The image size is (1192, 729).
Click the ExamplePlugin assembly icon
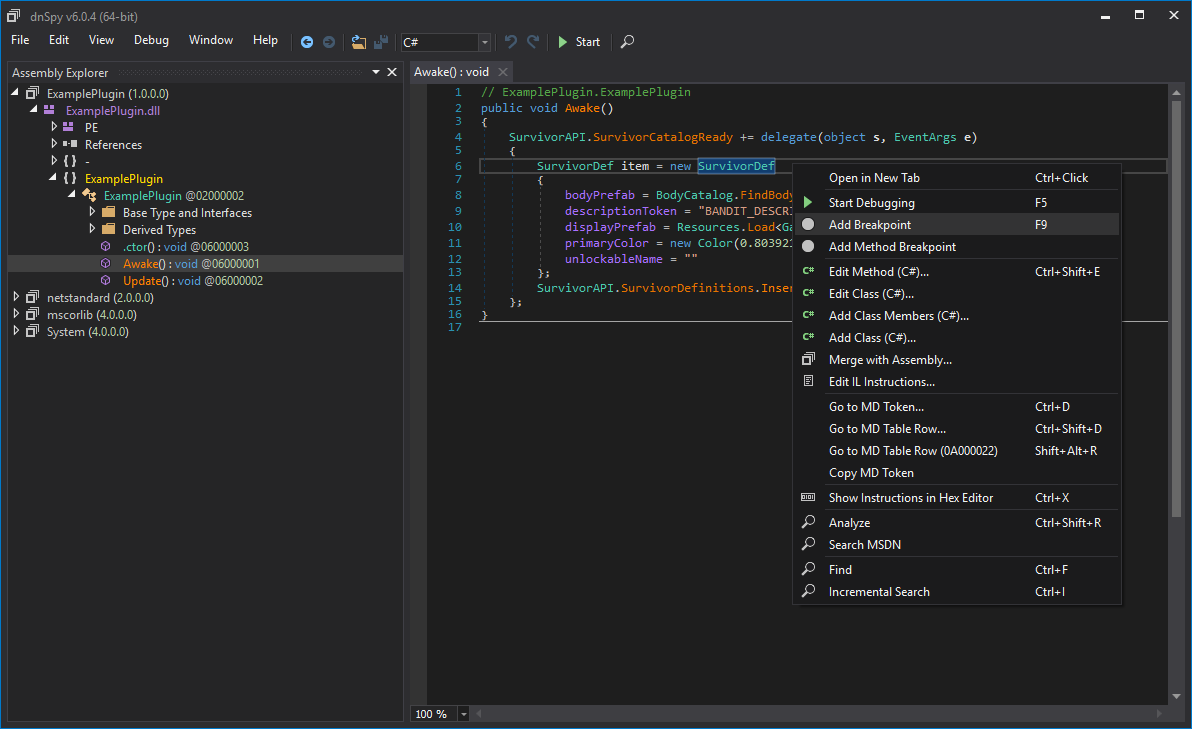click(x=32, y=93)
